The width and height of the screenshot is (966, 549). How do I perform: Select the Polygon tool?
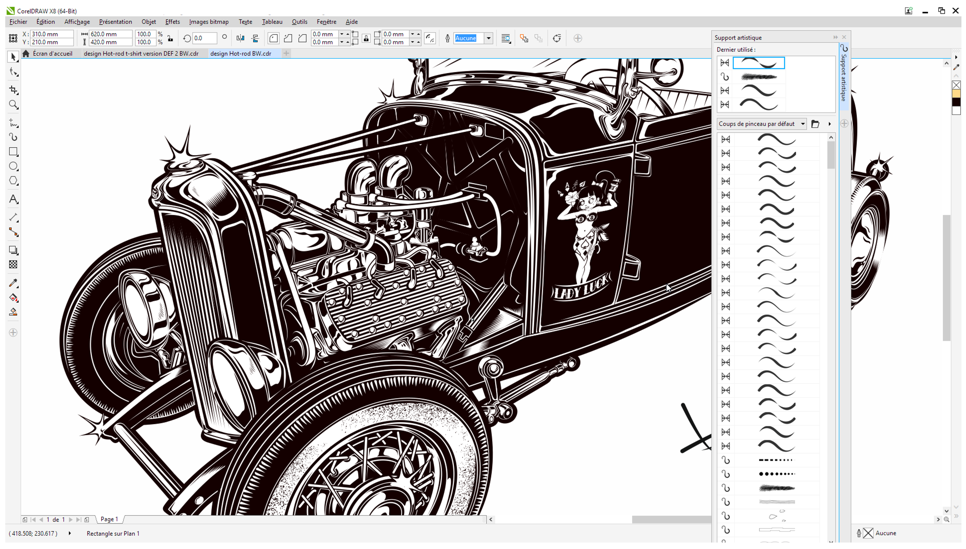(x=14, y=181)
